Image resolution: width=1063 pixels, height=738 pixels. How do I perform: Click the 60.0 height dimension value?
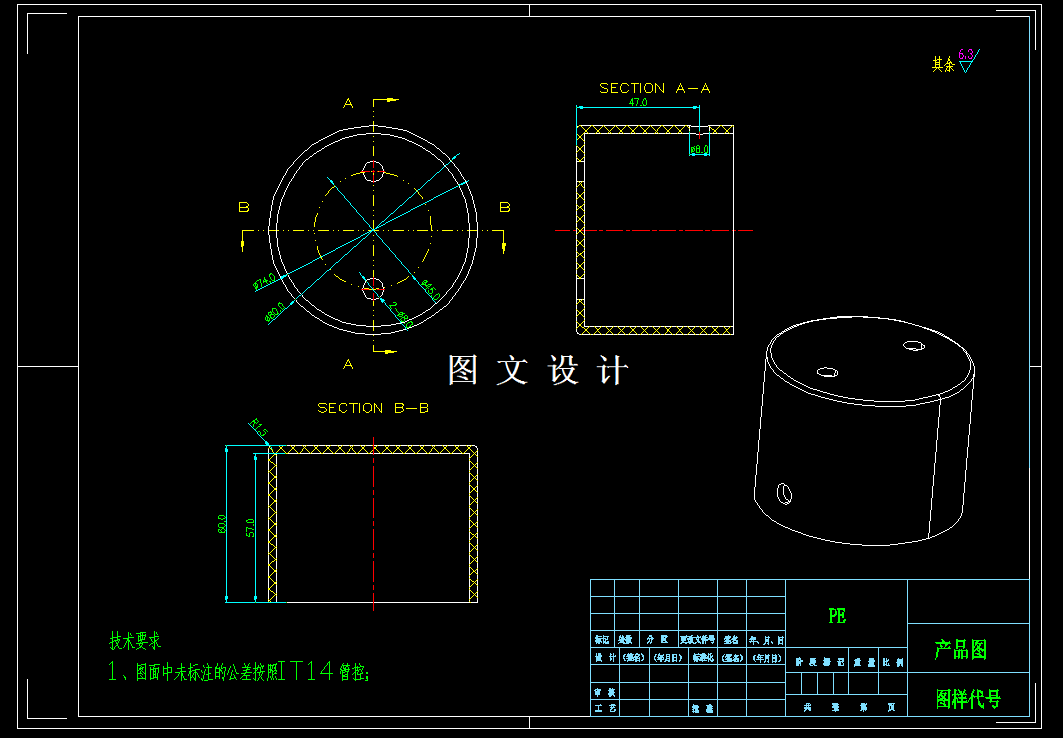point(222,524)
